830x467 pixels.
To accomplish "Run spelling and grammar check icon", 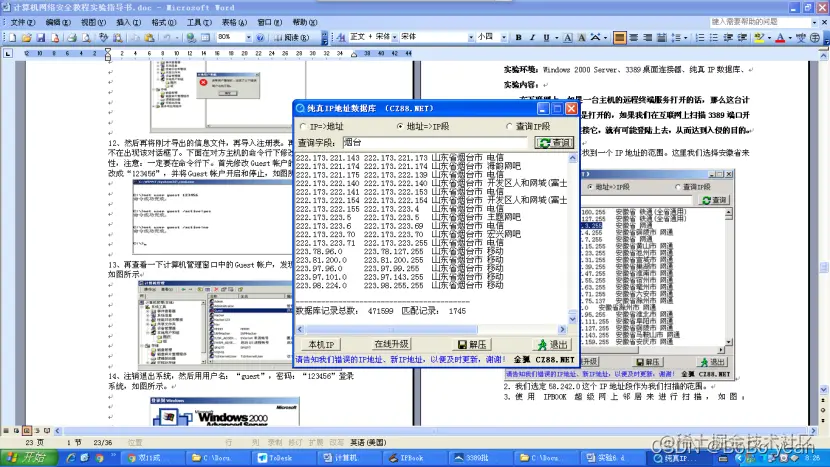I will [103, 38].
